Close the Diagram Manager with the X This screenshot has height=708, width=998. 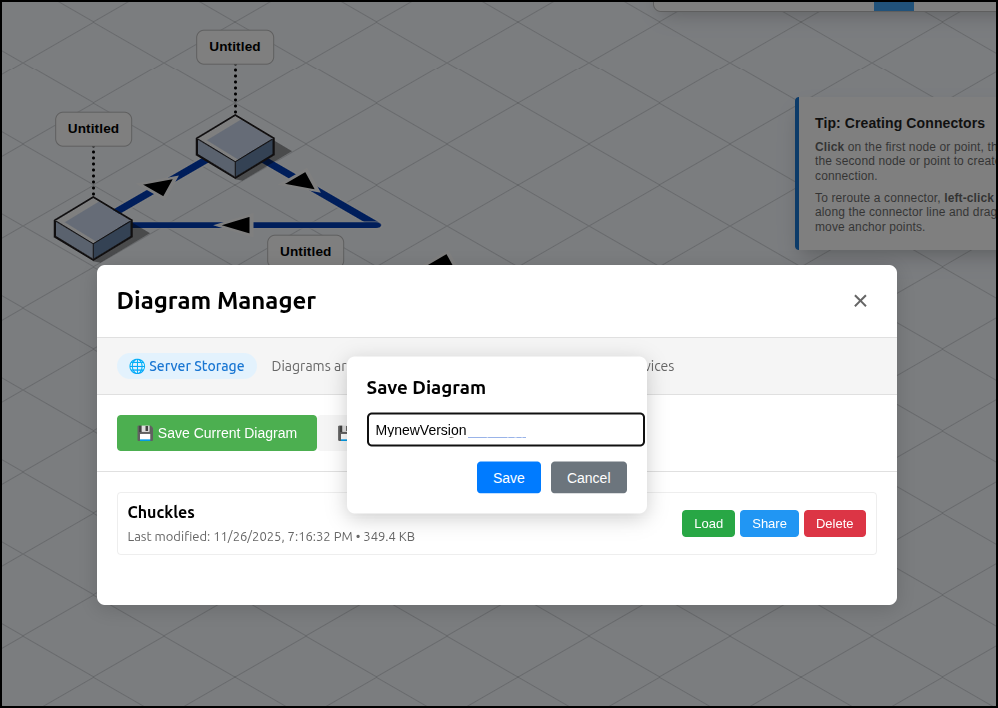point(860,301)
